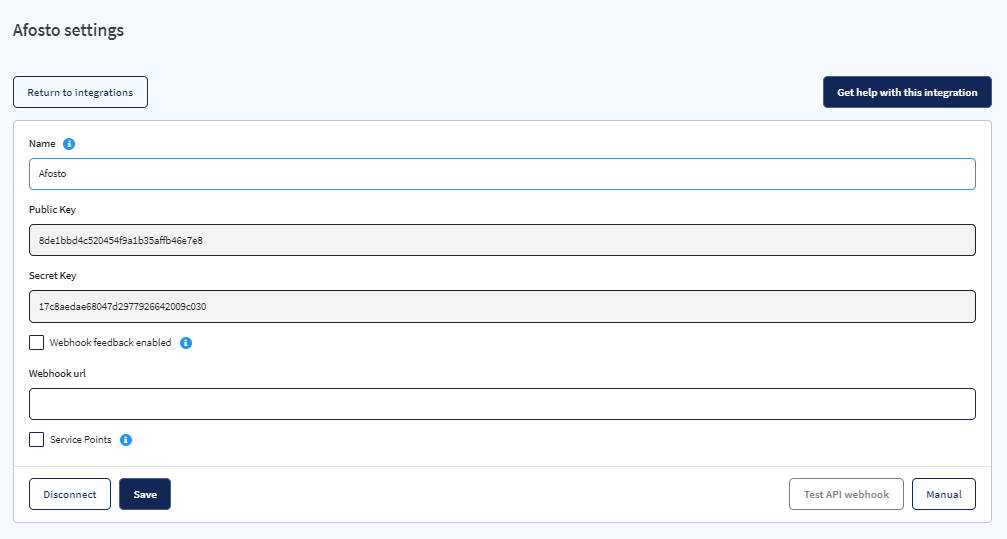This screenshot has width=1007, height=539.
Task: Select the Secret Key value field
Action: pyautogui.click(x=502, y=306)
